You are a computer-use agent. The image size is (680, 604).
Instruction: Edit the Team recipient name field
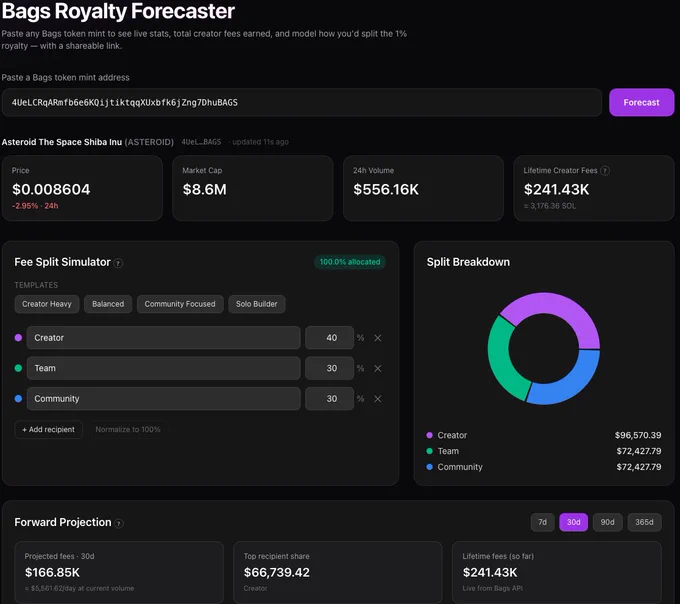(163, 368)
